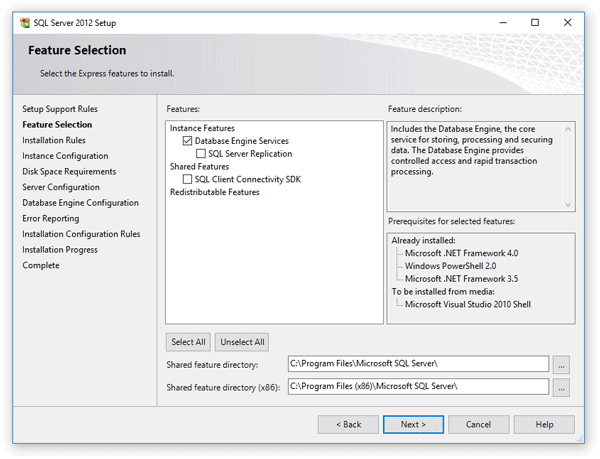Select the Database Engine Configuration step
600x459 pixels.
point(80,203)
